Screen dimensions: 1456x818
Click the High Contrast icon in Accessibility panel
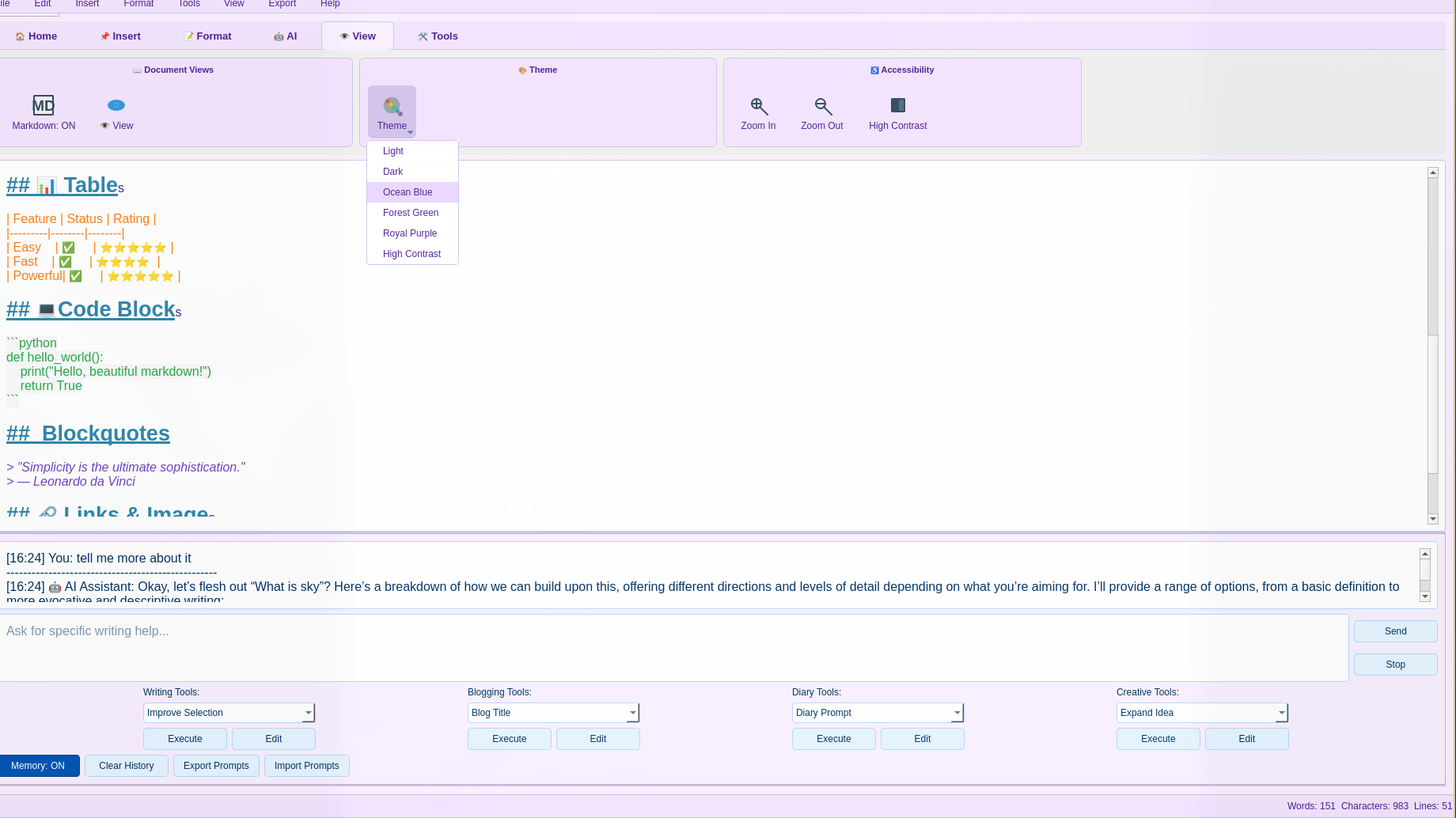(x=897, y=104)
